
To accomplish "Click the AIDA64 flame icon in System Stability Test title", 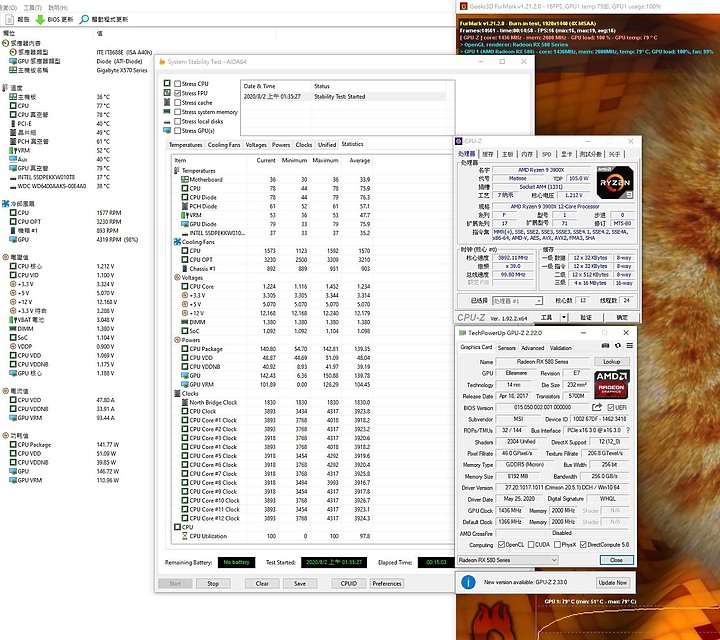I will (162, 62).
